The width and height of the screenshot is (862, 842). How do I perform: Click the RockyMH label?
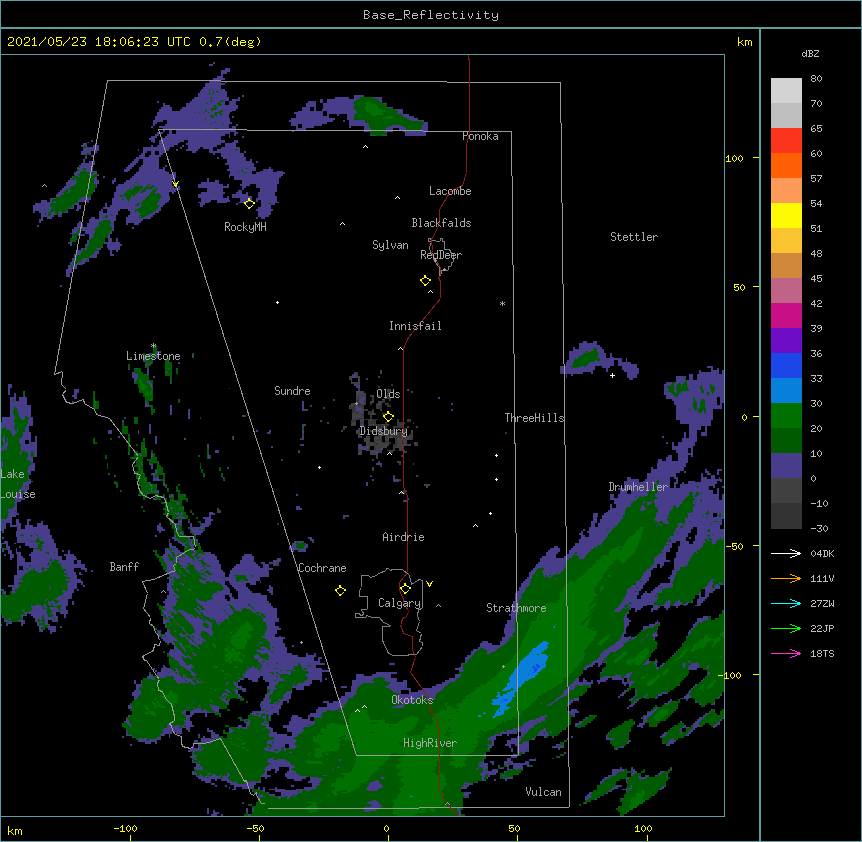tap(245, 227)
